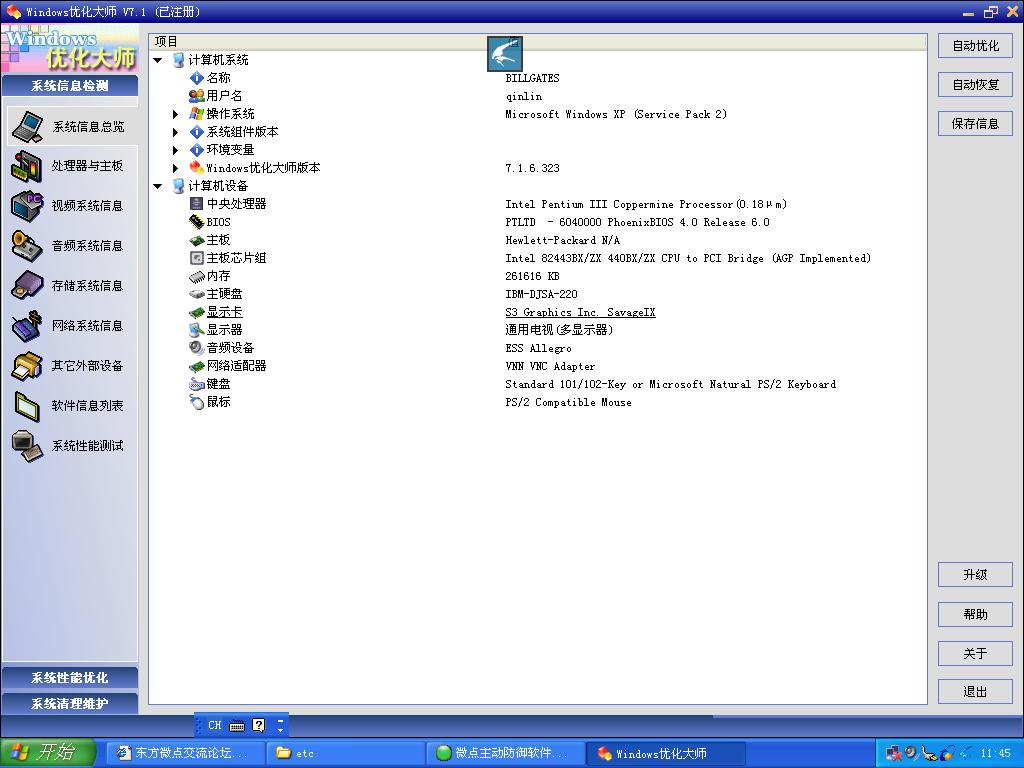This screenshot has width=1024, height=768.
Task: Click the 键盘 keyboard icon
Action: pyautogui.click(x=196, y=384)
